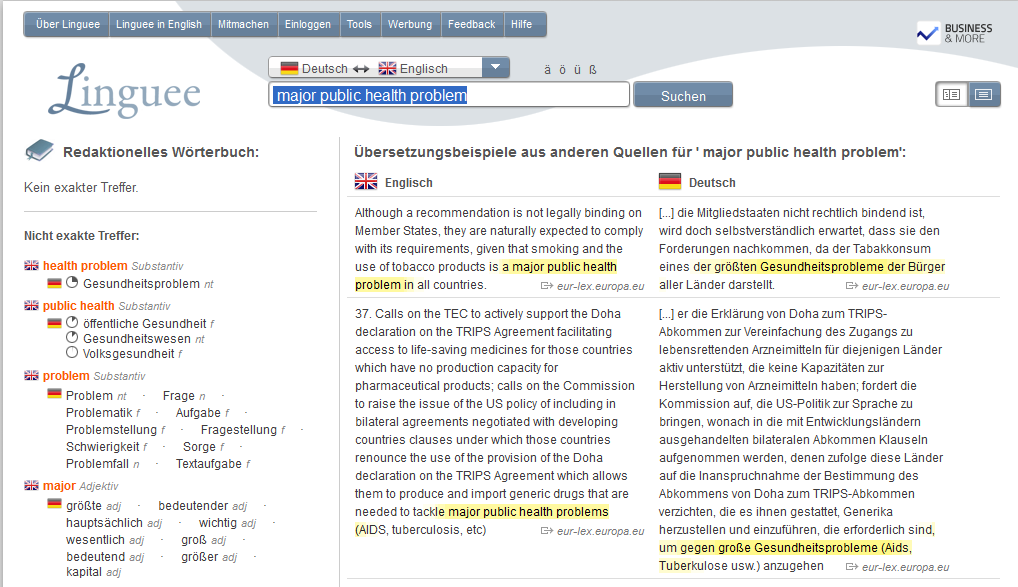Switch to the single-column list view
Viewport: 1018px width, 587px height.
click(984, 95)
